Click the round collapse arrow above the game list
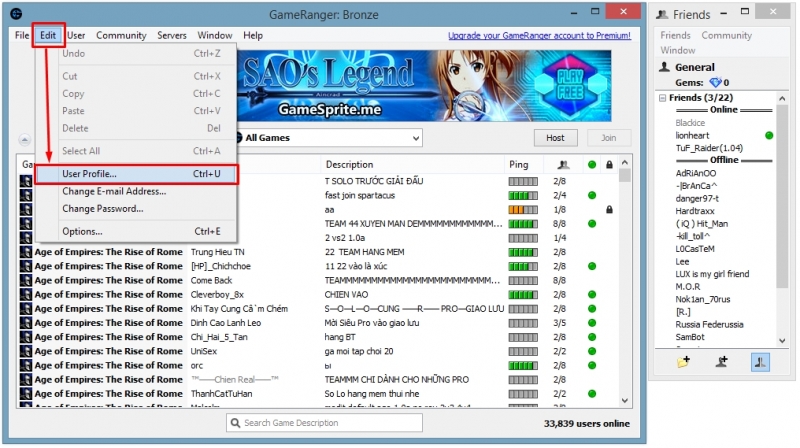This screenshot has width=800, height=448. (x=24, y=139)
